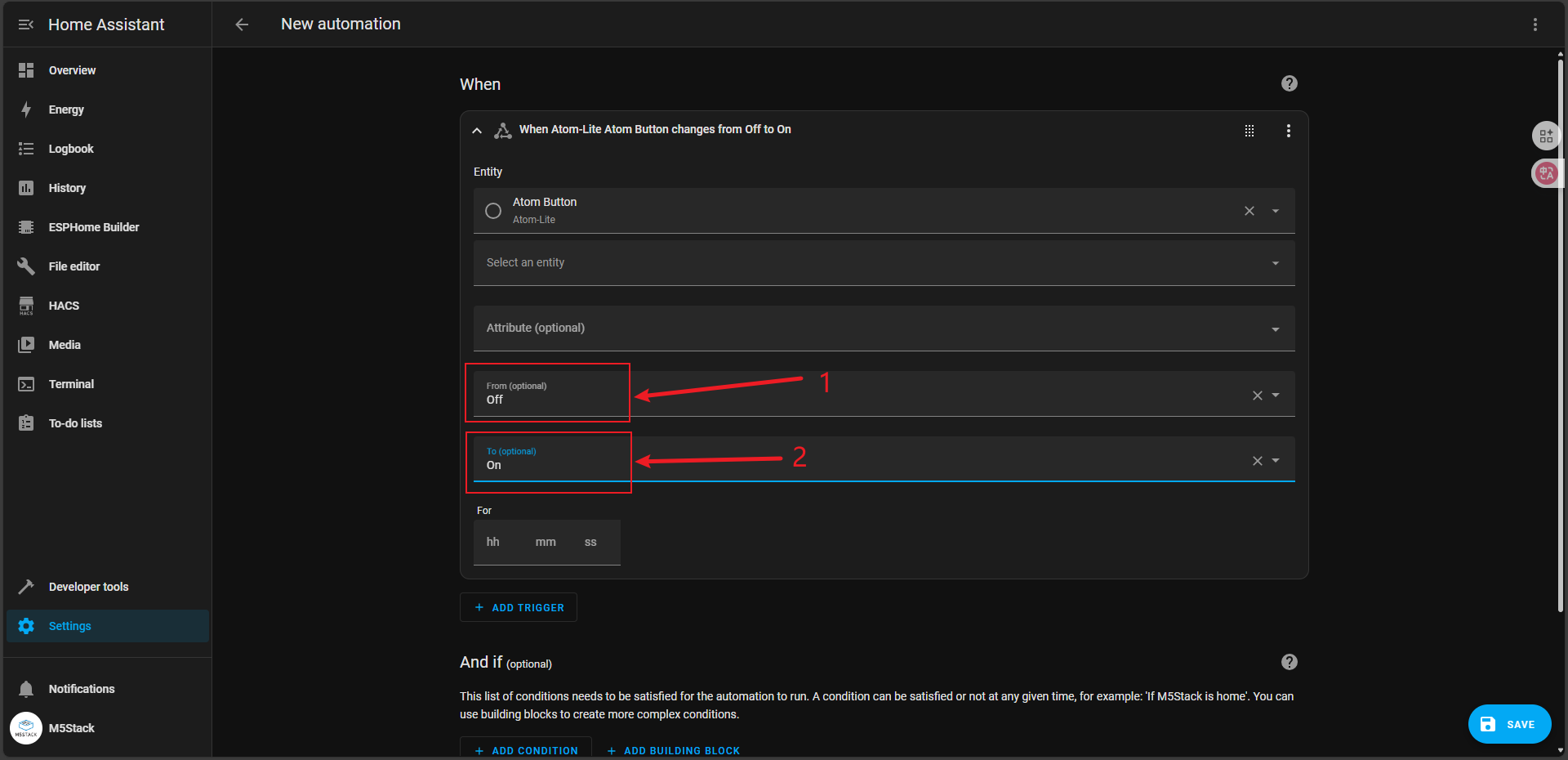Open help for the When section
Image resolution: width=1568 pixels, height=760 pixels.
tap(1290, 83)
